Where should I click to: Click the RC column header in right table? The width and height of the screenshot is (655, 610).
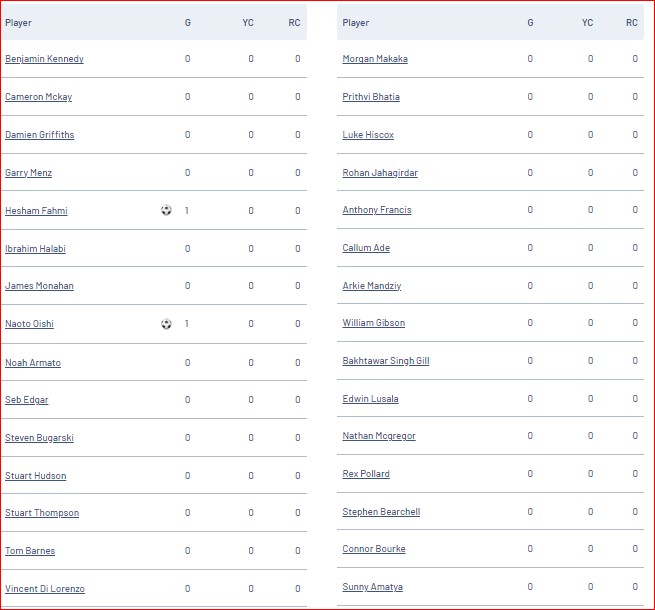point(632,23)
